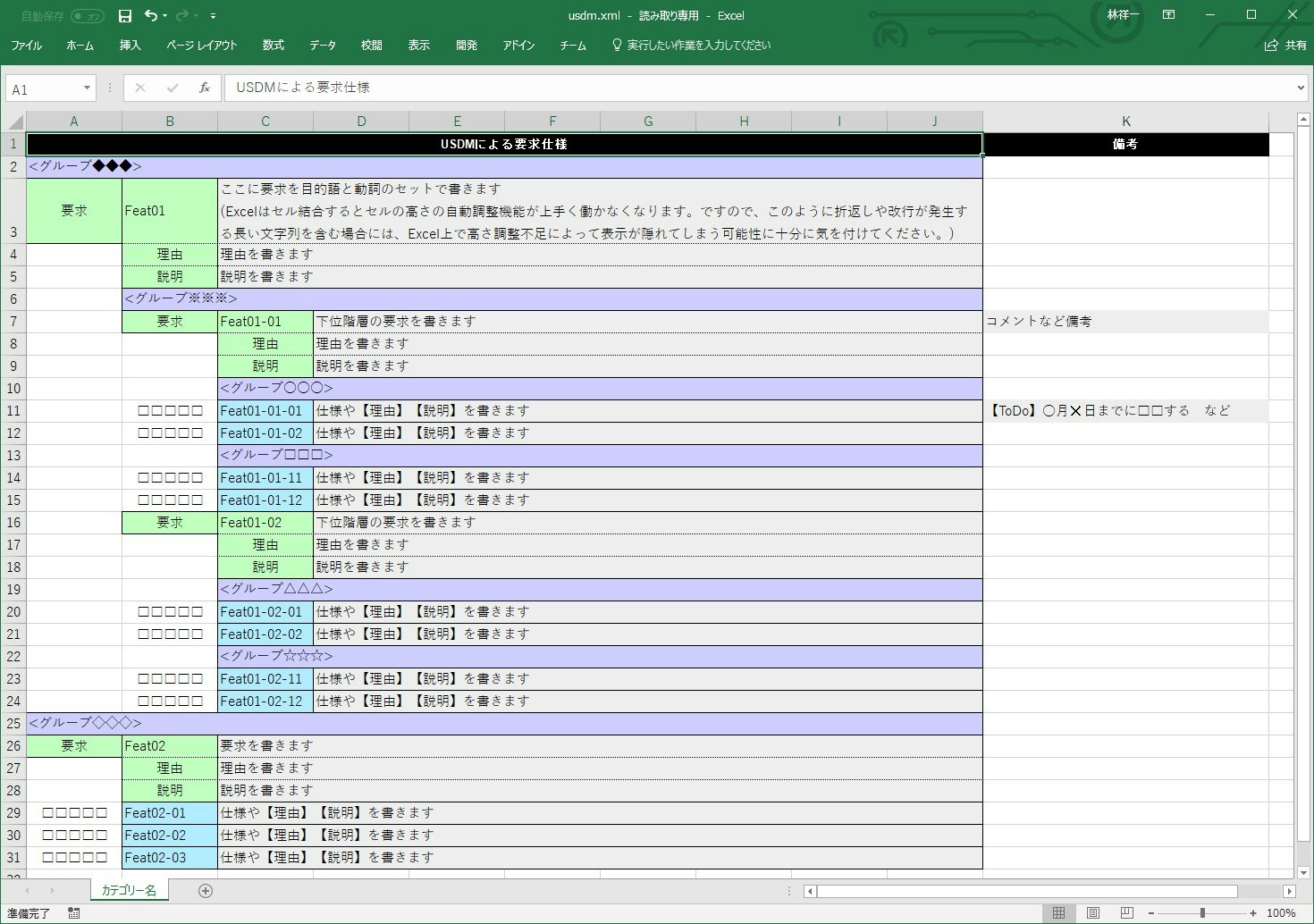This screenshot has height=924, width=1314.
Task: Select the 備考 header cell
Action: click(1125, 144)
